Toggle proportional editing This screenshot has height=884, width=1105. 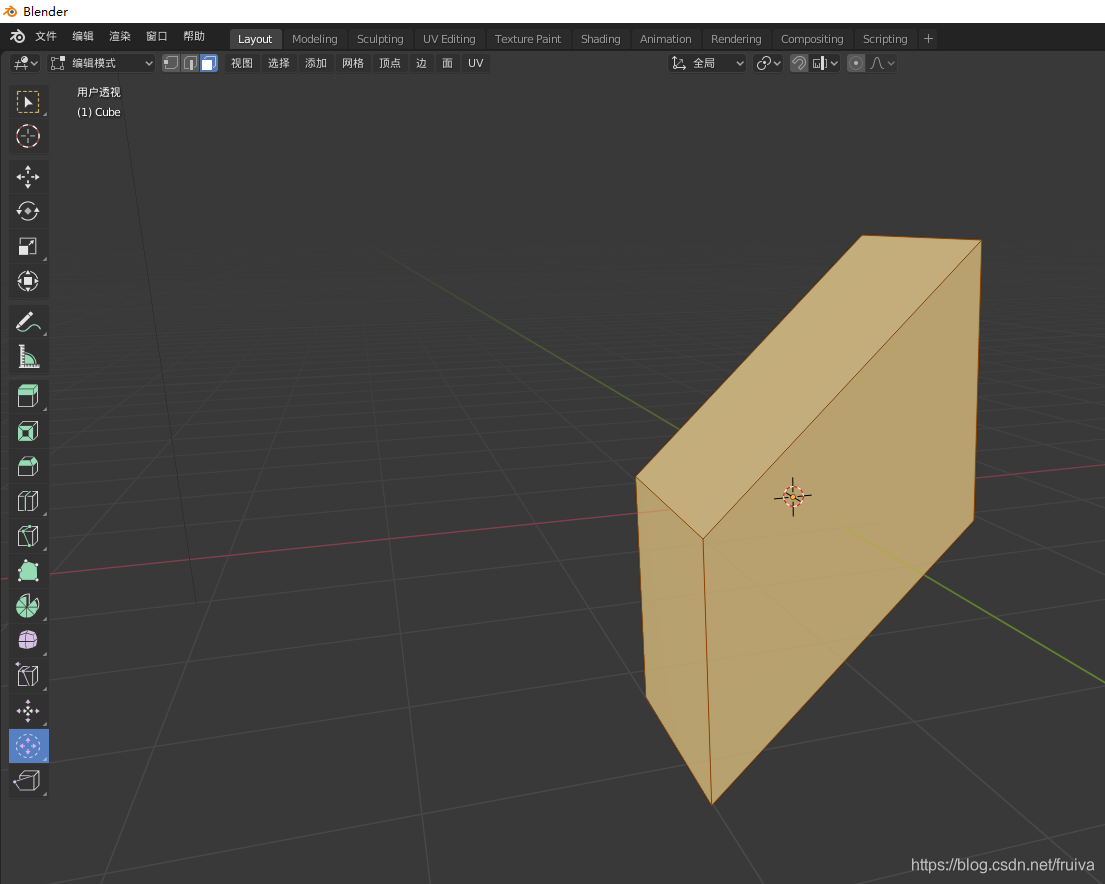(856, 63)
